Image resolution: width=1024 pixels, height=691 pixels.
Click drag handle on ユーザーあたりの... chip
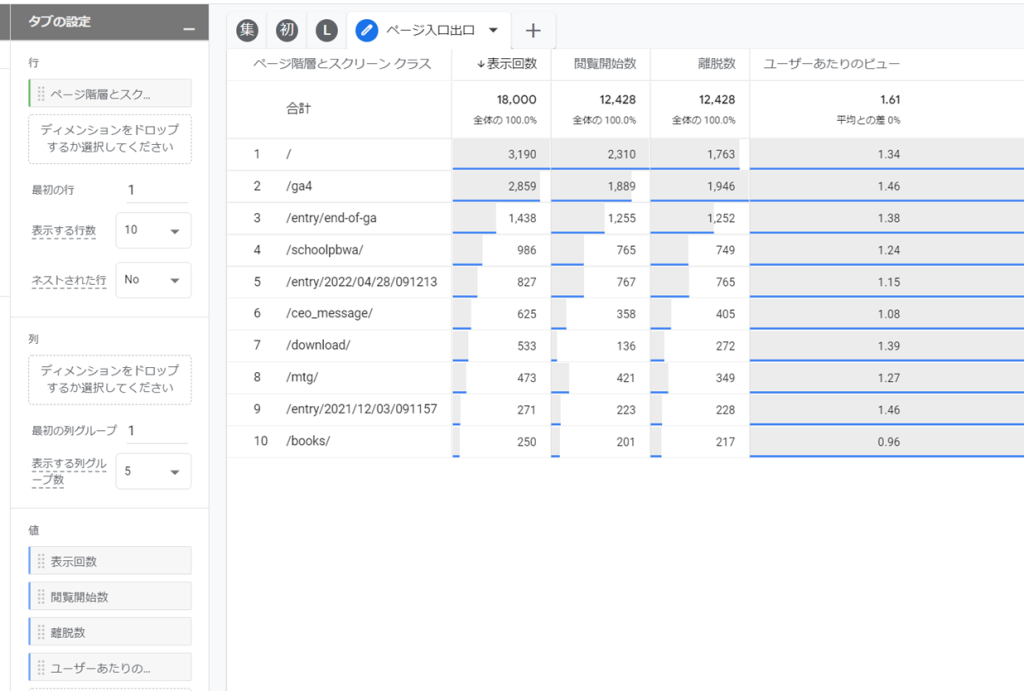(x=41, y=667)
